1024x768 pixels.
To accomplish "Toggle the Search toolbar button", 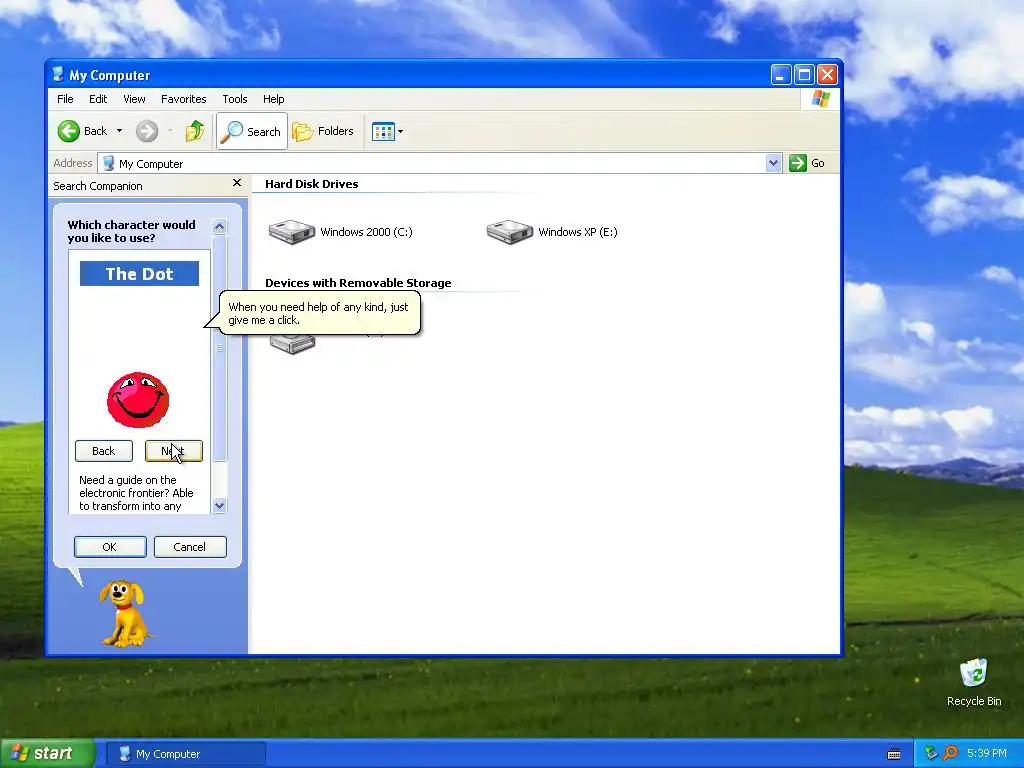I will coord(251,131).
